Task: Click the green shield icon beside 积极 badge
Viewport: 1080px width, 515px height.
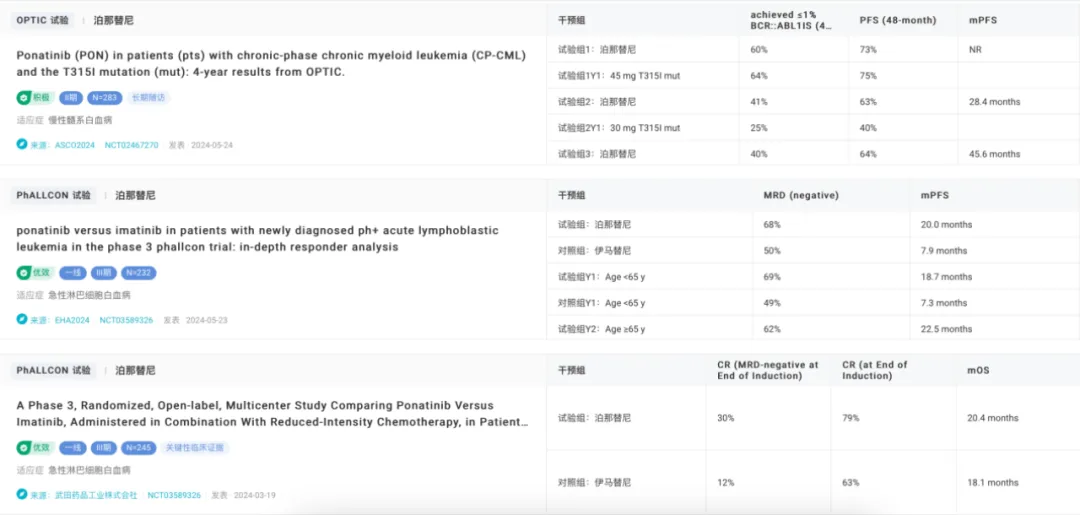Action: [23, 98]
